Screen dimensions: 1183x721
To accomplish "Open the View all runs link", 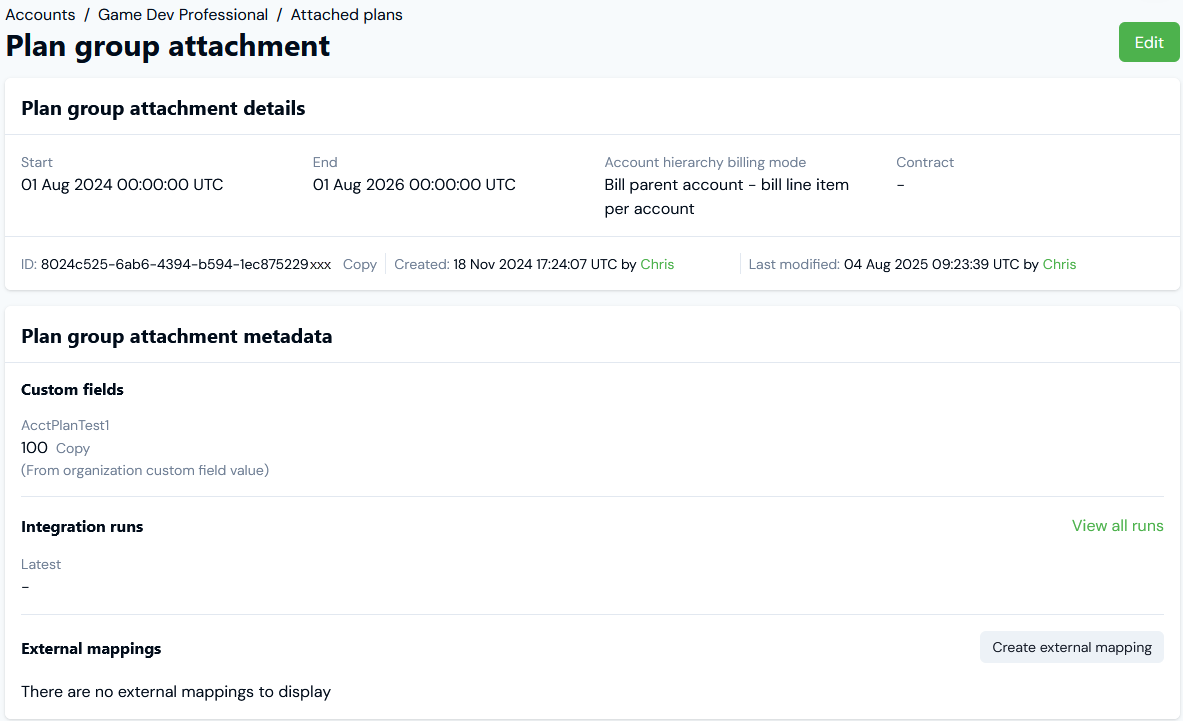I will coord(1117,526).
